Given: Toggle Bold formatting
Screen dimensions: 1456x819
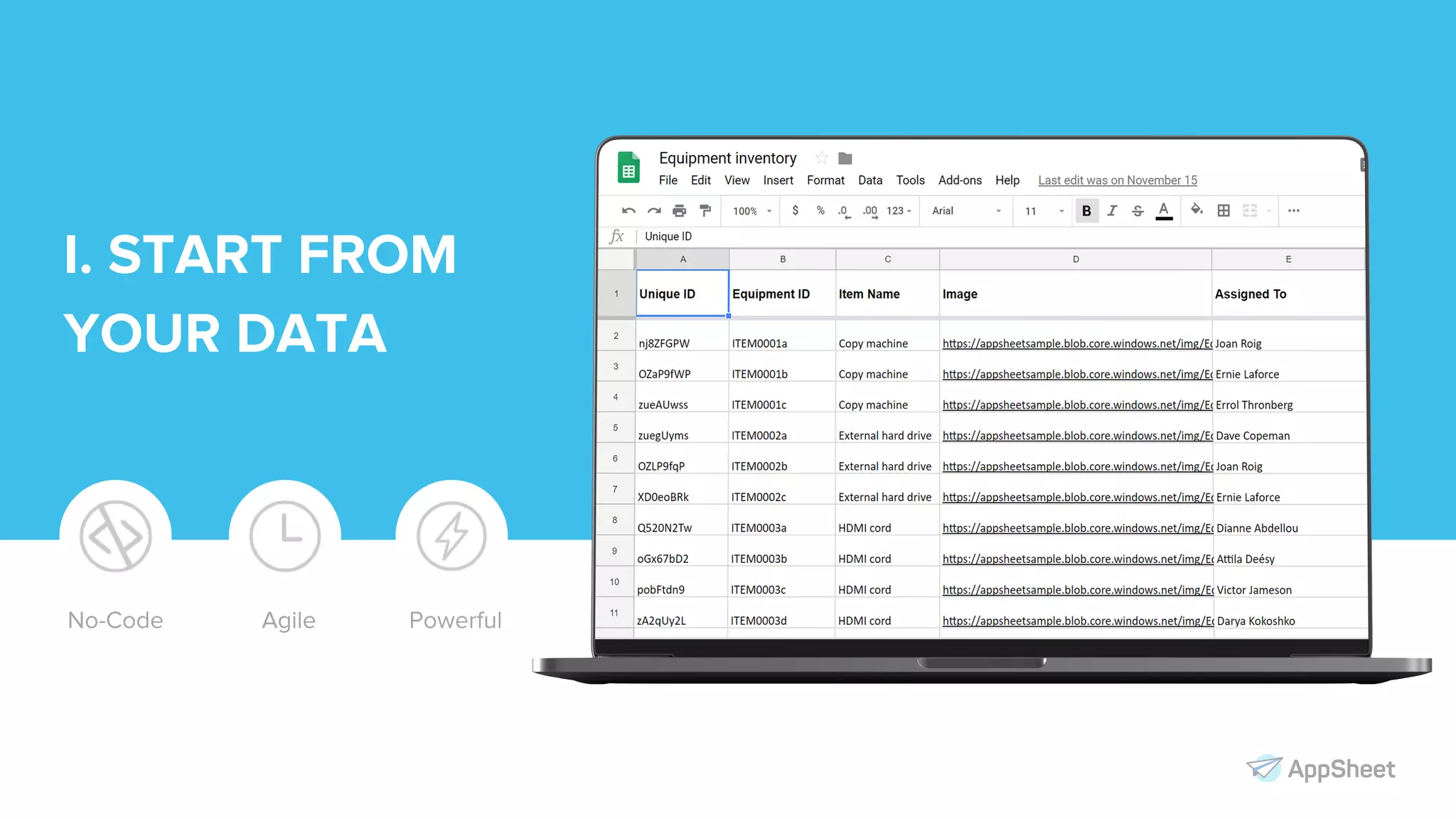Looking at the screenshot, I should point(1086,210).
